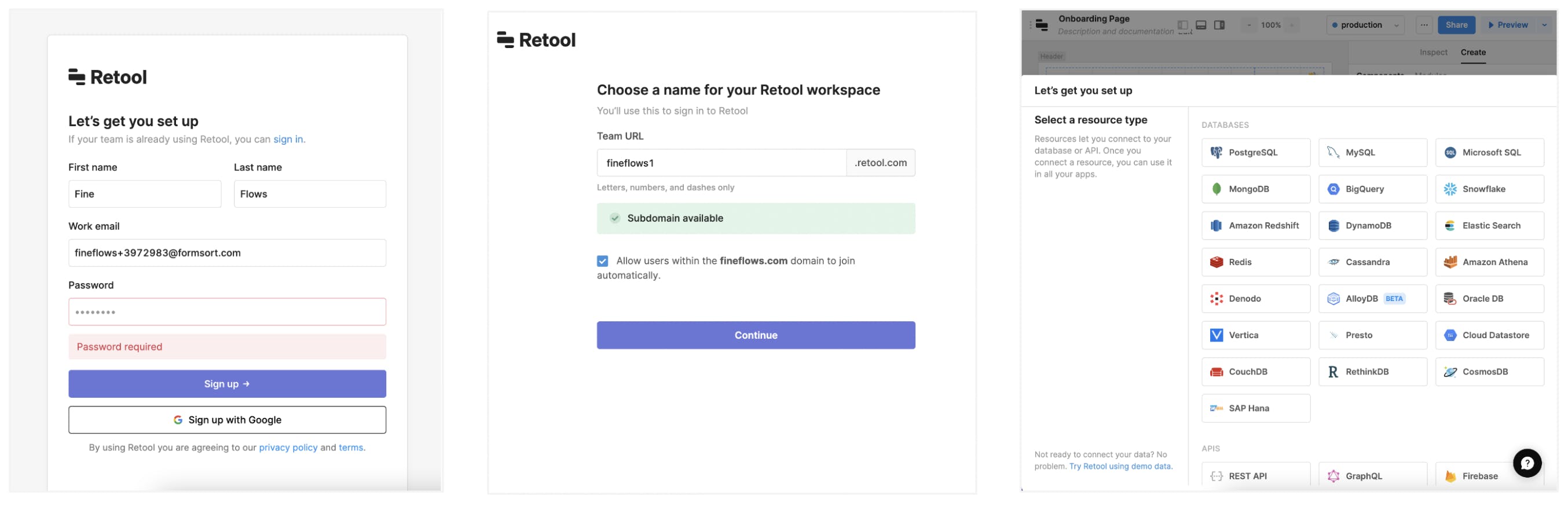
Task: Select the CouchDB resource
Action: 1255,372
